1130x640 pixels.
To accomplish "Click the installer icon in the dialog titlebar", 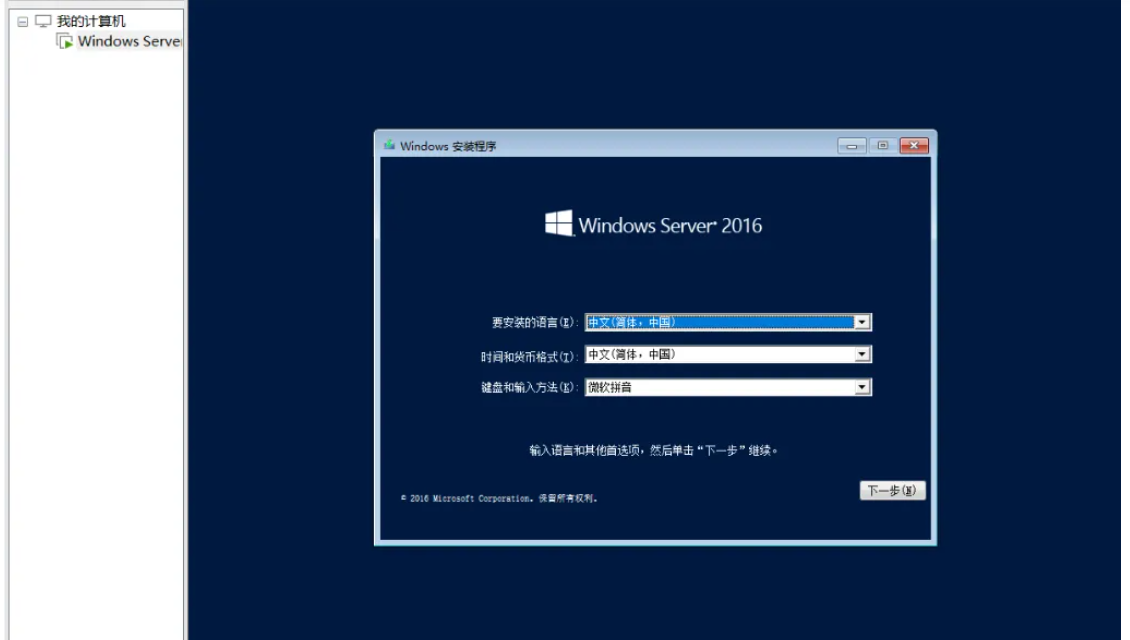I will (388, 143).
